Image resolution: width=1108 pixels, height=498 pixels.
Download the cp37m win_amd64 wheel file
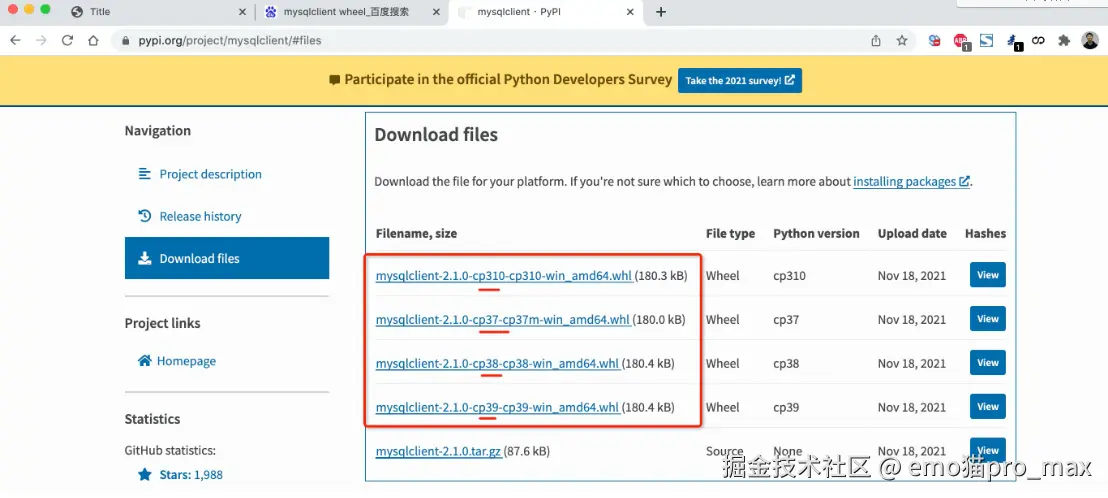click(502, 320)
